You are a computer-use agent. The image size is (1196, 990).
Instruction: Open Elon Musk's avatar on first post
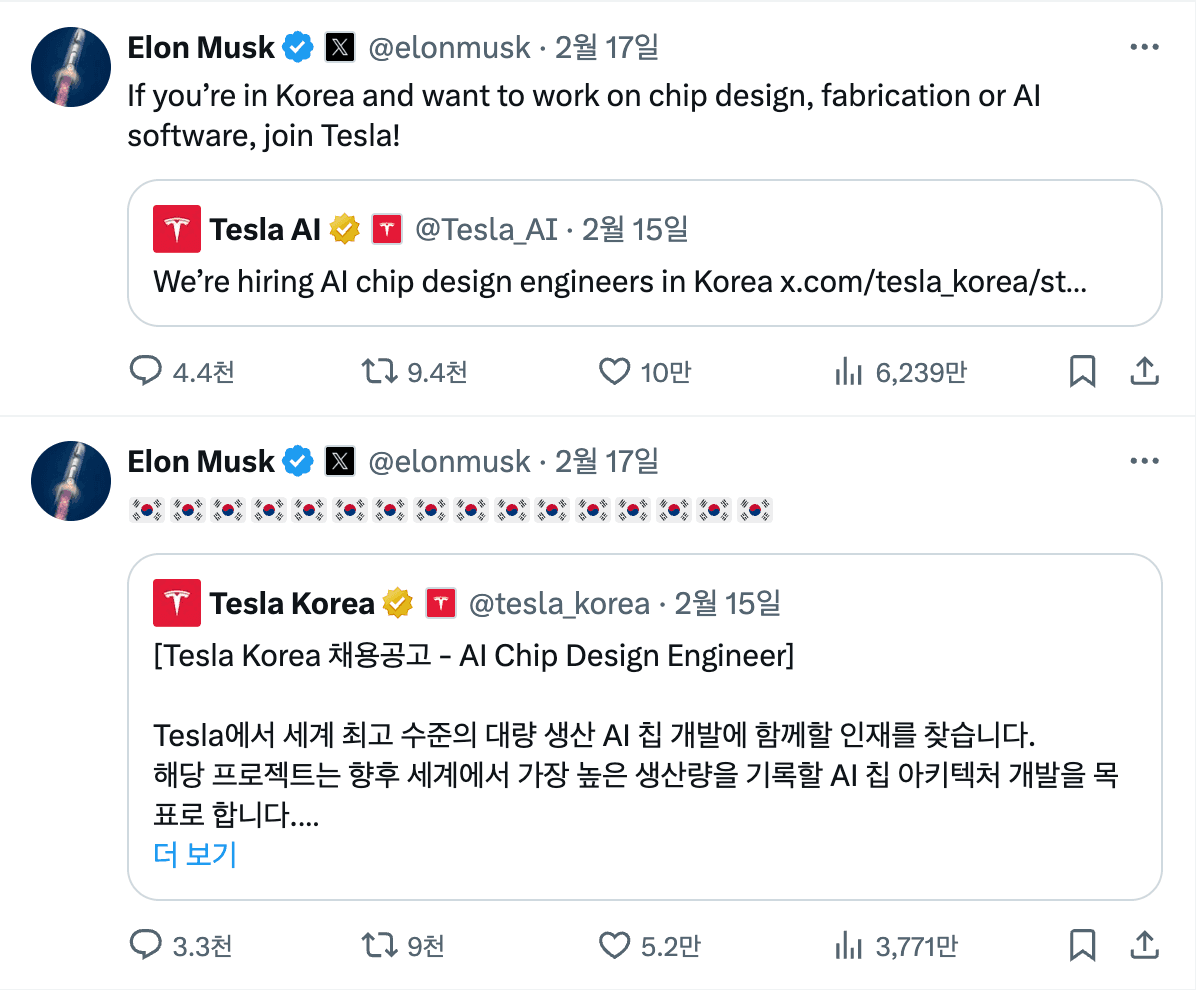[71, 67]
